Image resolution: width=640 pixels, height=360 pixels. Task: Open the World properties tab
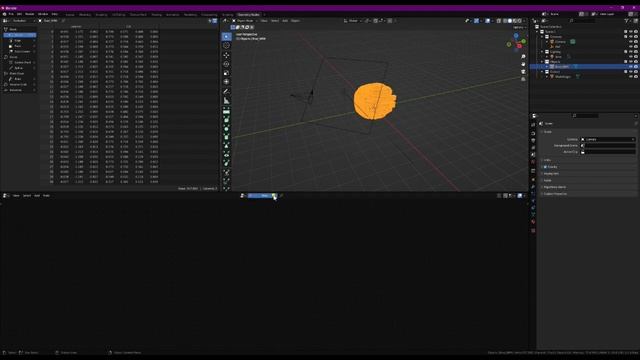[533, 162]
